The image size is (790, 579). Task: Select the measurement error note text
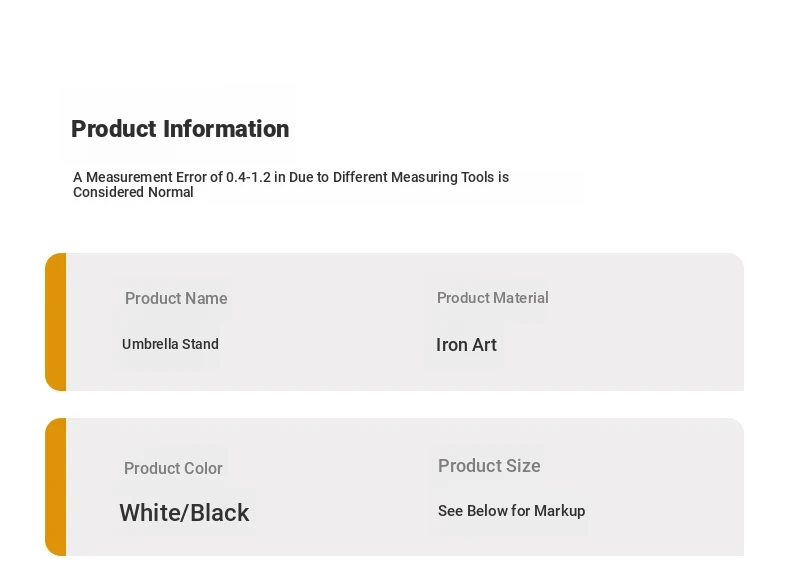click(291, 184)
